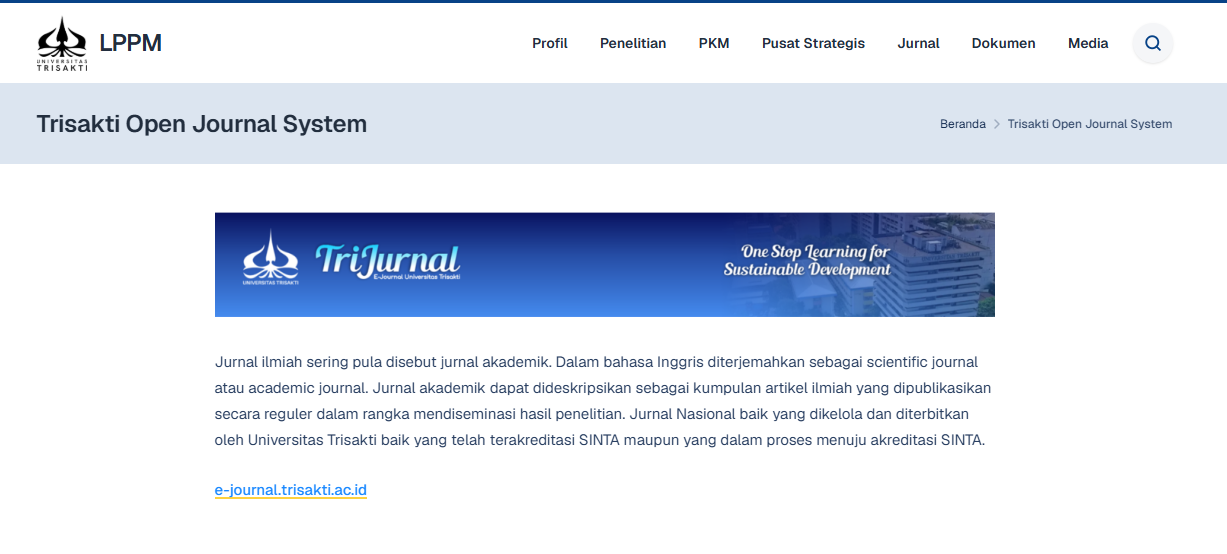Open the Media menu
The image size is (1227, 554).
click(x=1088, y=43)
